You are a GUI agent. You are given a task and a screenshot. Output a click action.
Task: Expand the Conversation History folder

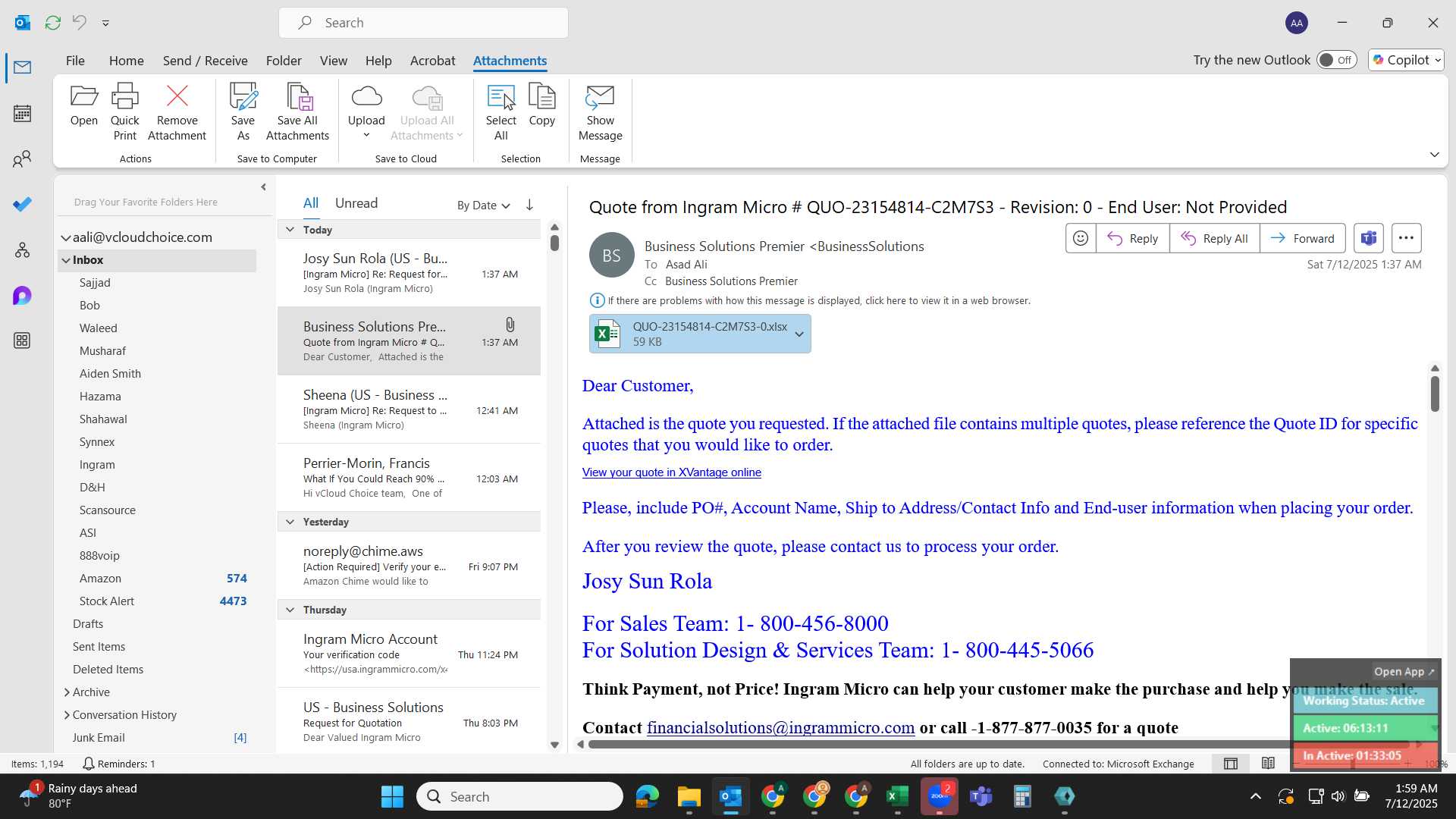[67, 715]
